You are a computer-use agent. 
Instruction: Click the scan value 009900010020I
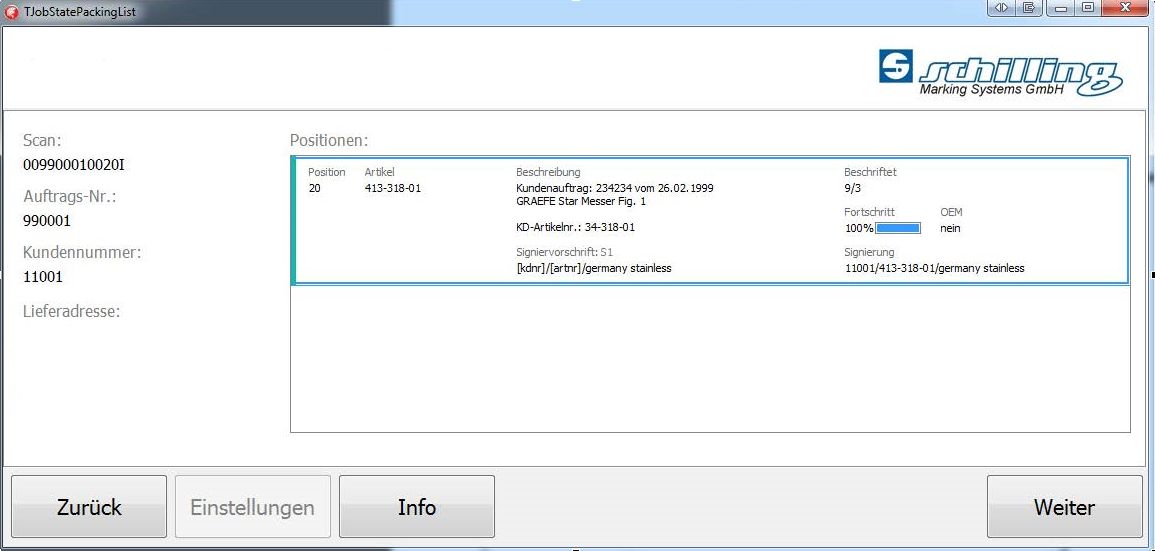point(74,164)
